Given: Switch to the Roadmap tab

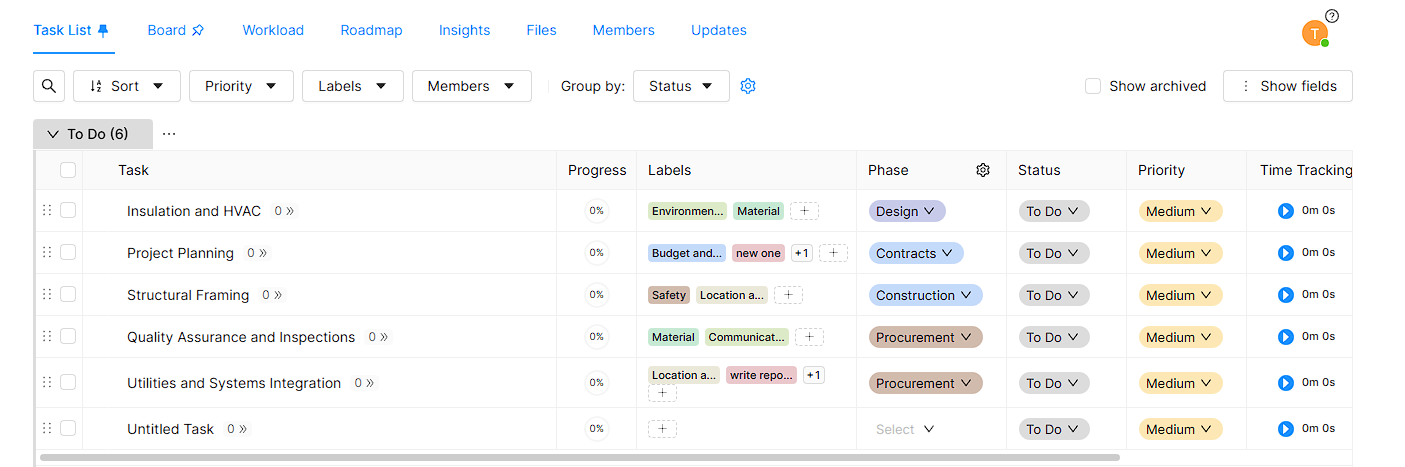Looking at the screenshot, I should tap(371, 30).
